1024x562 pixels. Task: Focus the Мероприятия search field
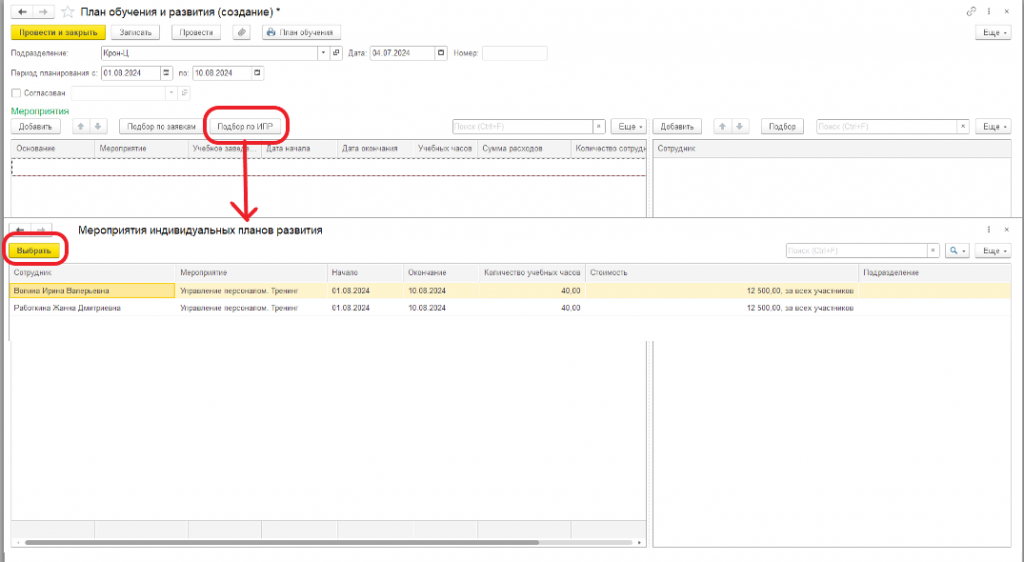coord(522,127)
